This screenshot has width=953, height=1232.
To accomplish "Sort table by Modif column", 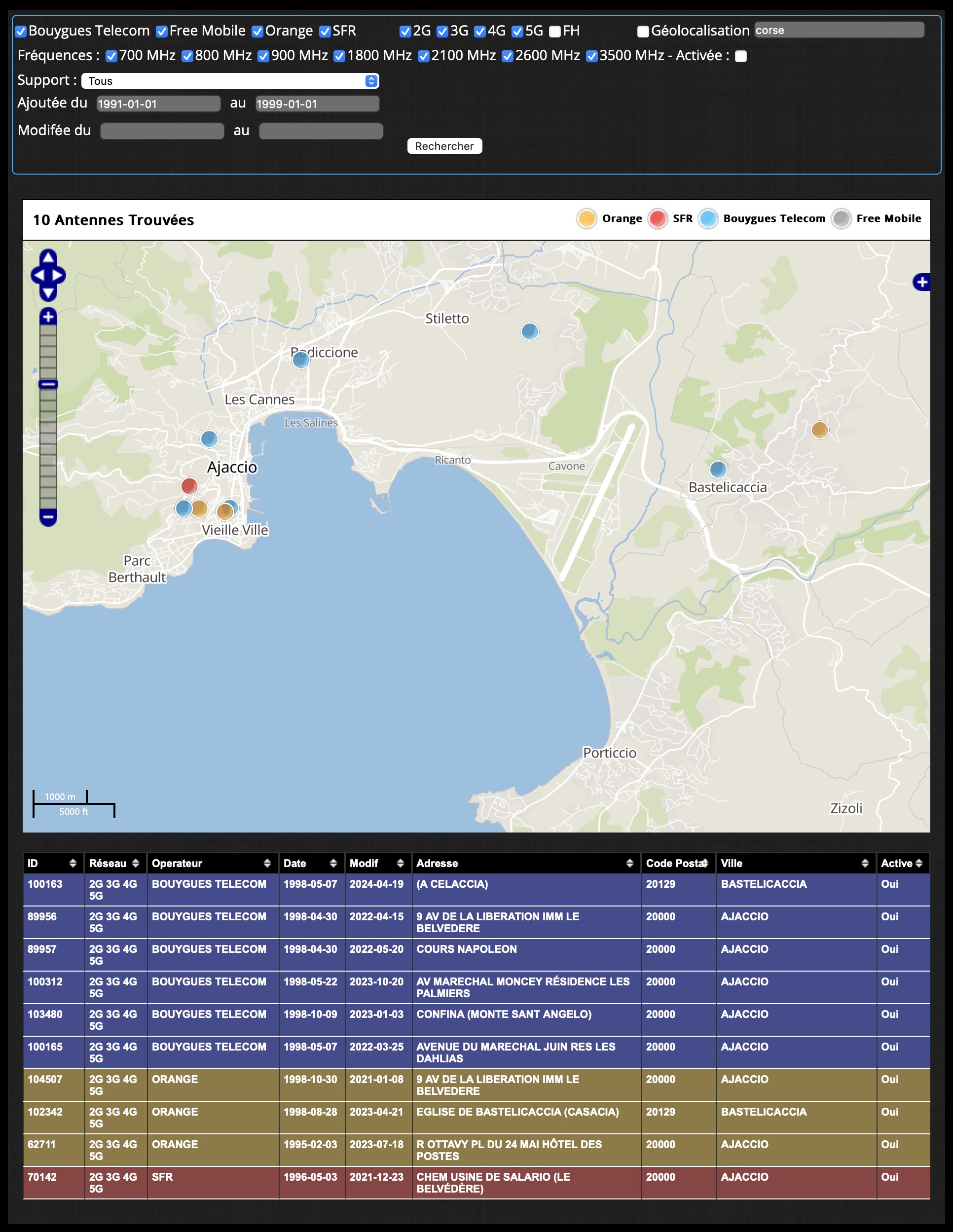I will click(x=377, y=863).
